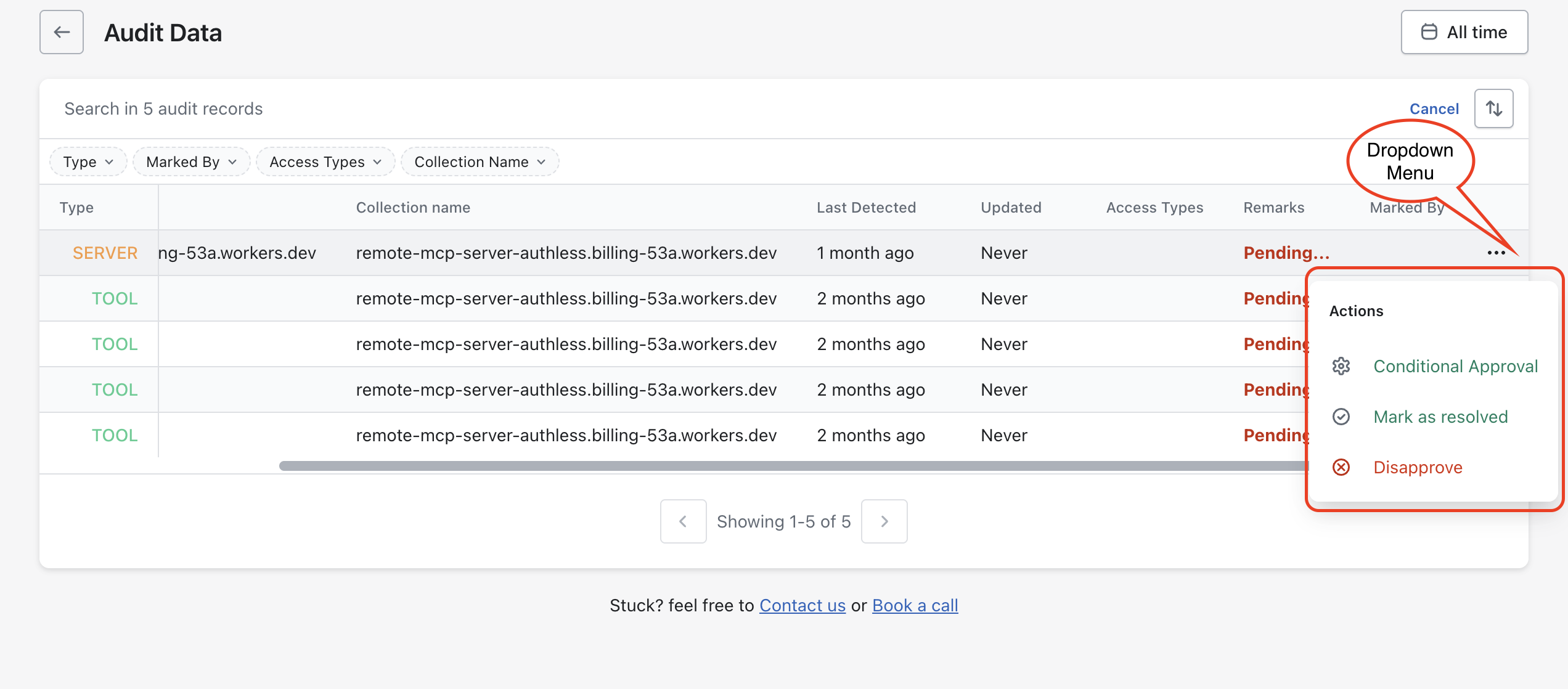Screen dimensions: 1568x689
Task: Click the gear icon for Conditional Approval
Action: coord(1341,366)
